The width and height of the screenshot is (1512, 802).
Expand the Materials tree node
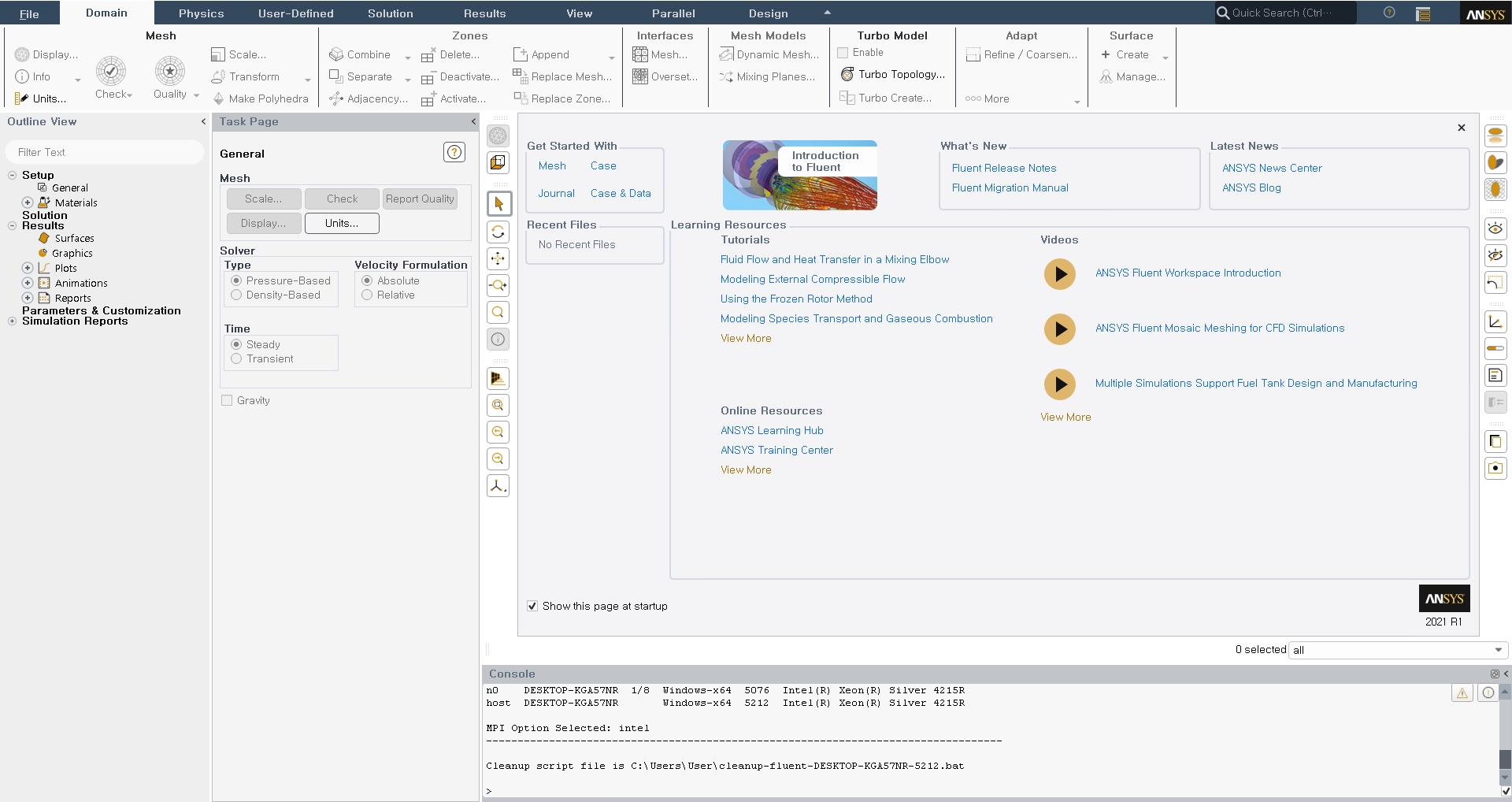(28, 202)
